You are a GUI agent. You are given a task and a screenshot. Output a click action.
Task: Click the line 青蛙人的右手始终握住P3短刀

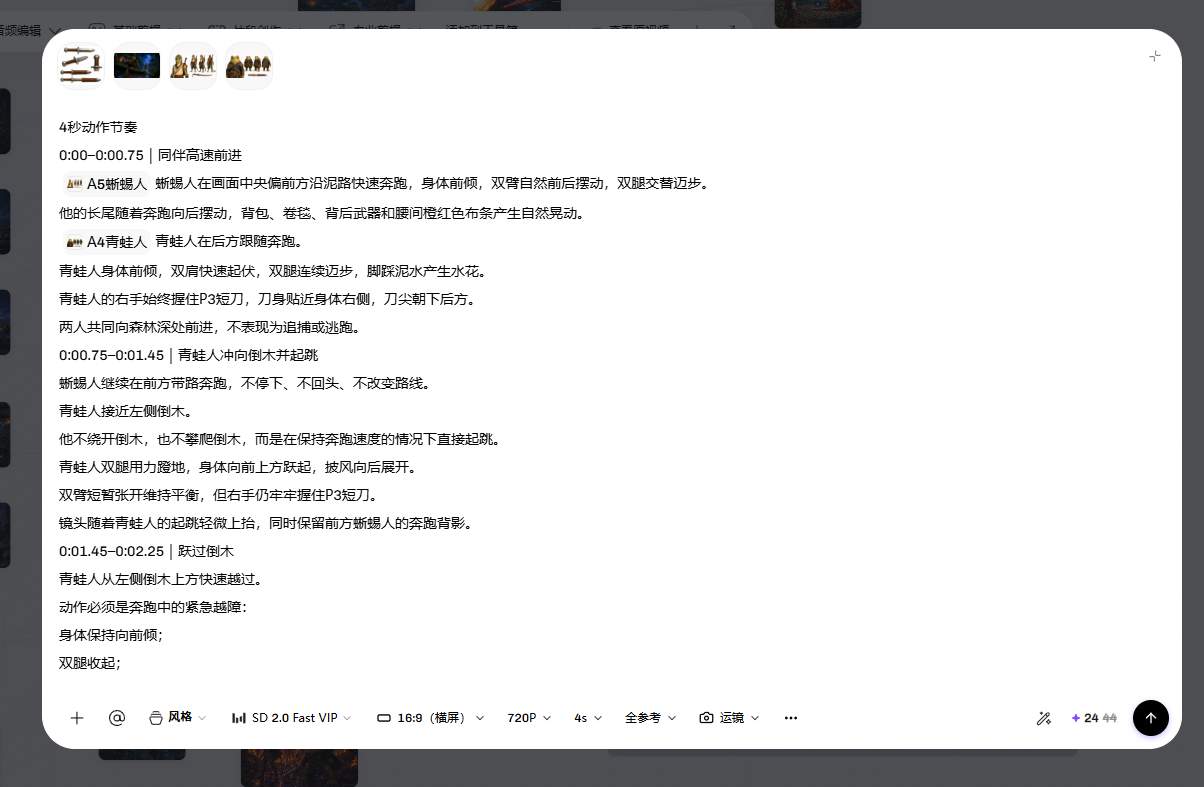267,299
